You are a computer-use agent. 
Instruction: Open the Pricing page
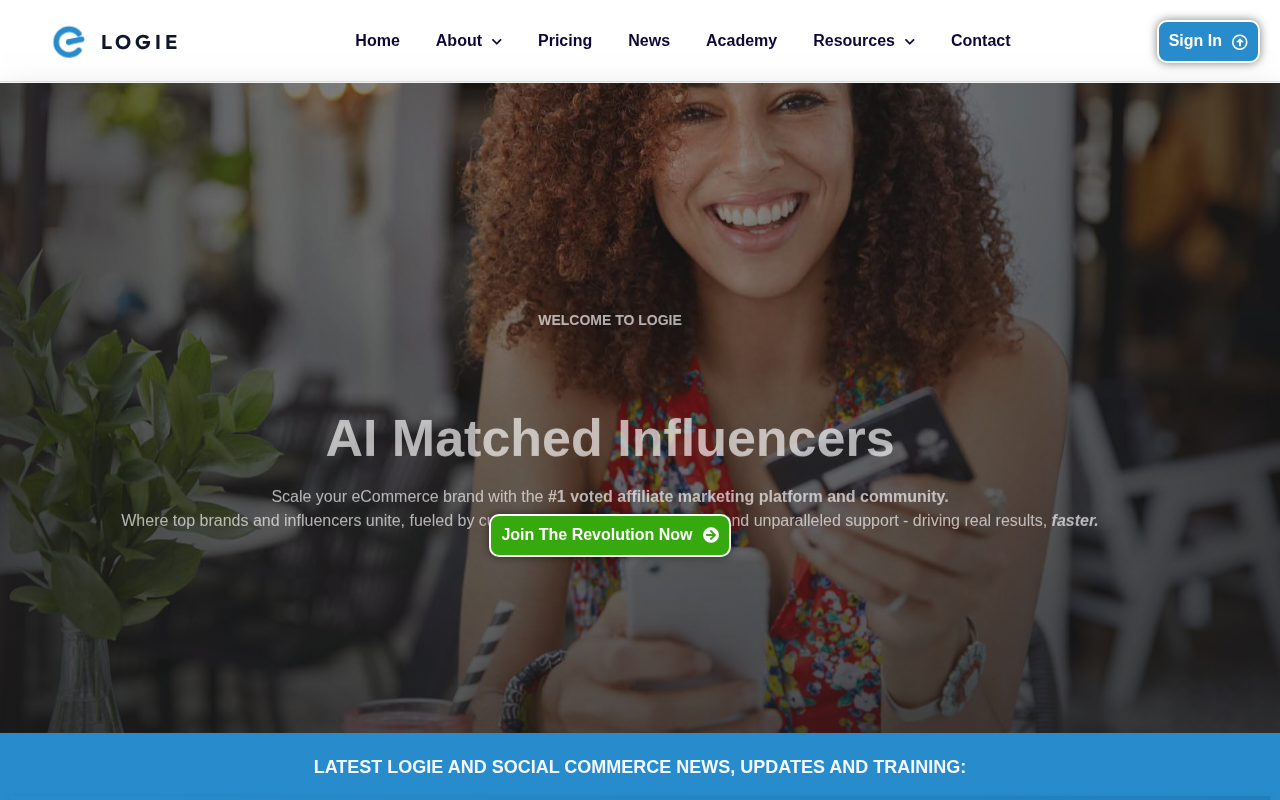pyautogui.click(x=565, y=41)
